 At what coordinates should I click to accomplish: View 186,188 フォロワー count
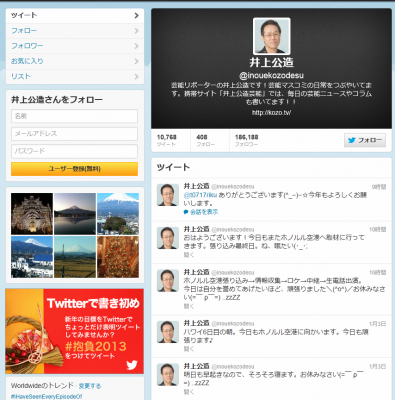point(247,140)
